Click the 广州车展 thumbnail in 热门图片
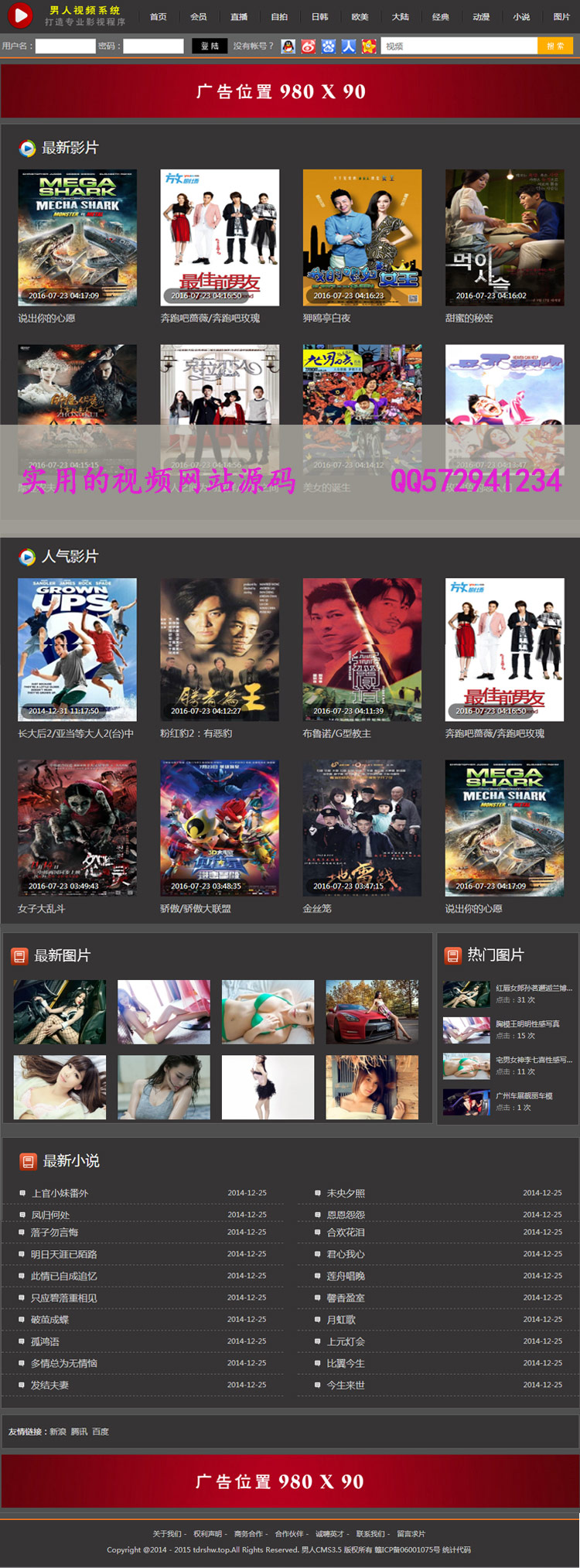The height and width of the screenshot is (1568, 580). (x=466, y=1102)
